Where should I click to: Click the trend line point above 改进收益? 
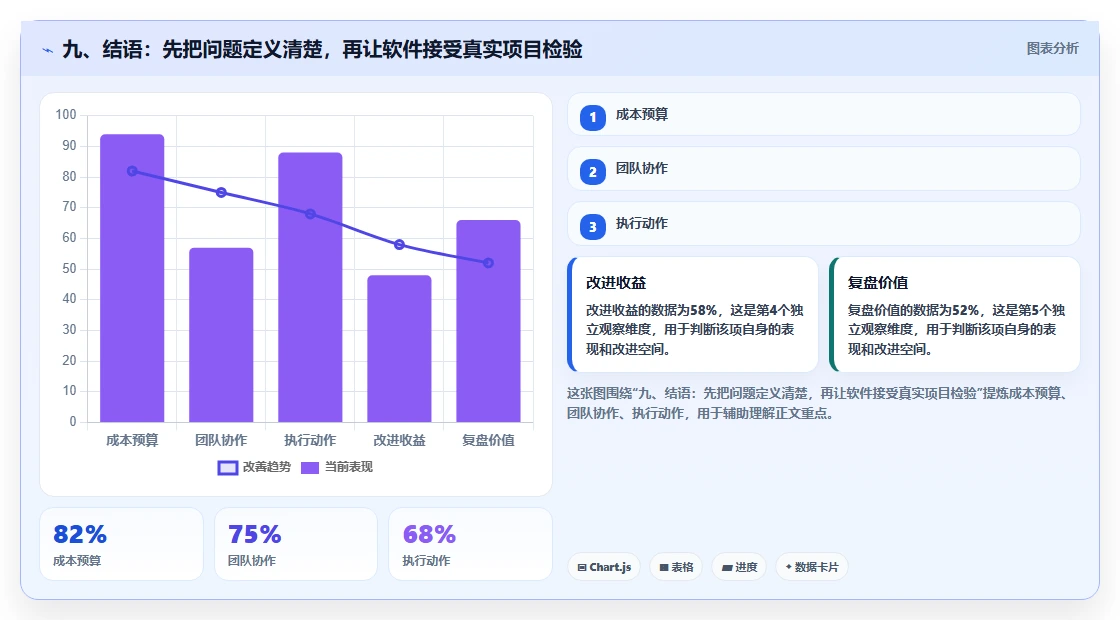(399, 244)
